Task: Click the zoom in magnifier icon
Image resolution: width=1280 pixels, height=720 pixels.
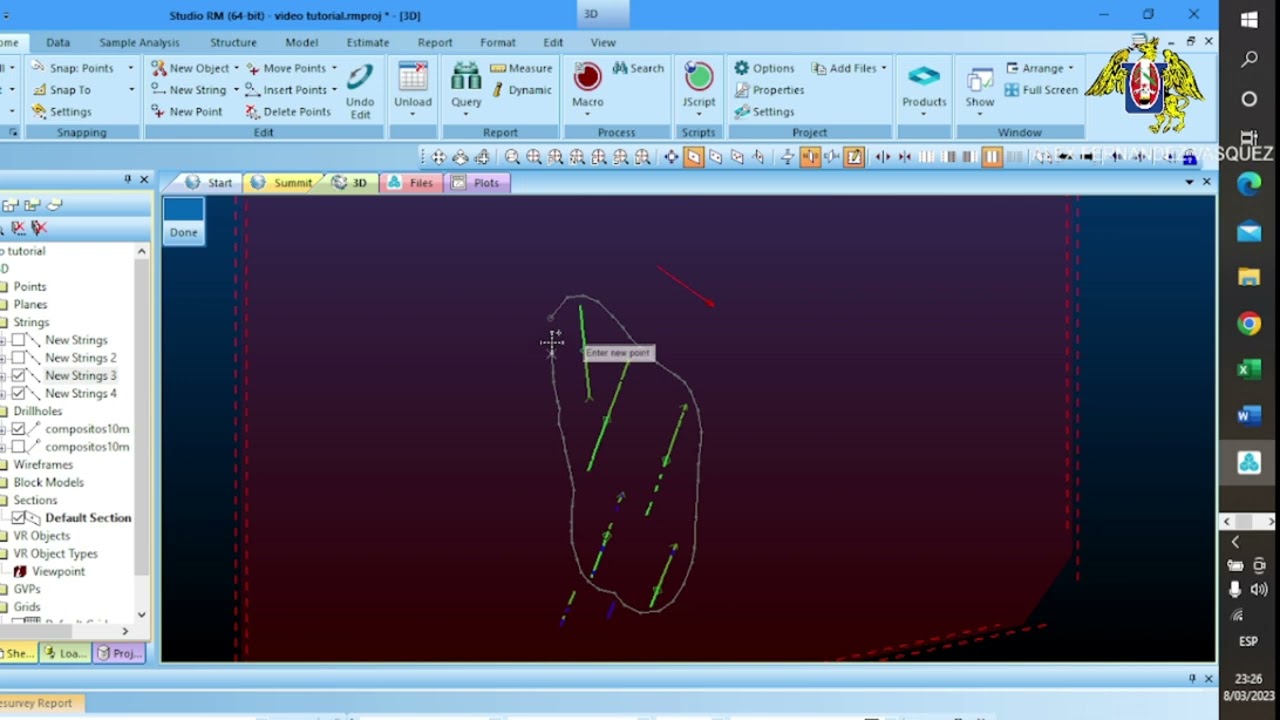Action: pyautogui.click(x=534, y=157)
